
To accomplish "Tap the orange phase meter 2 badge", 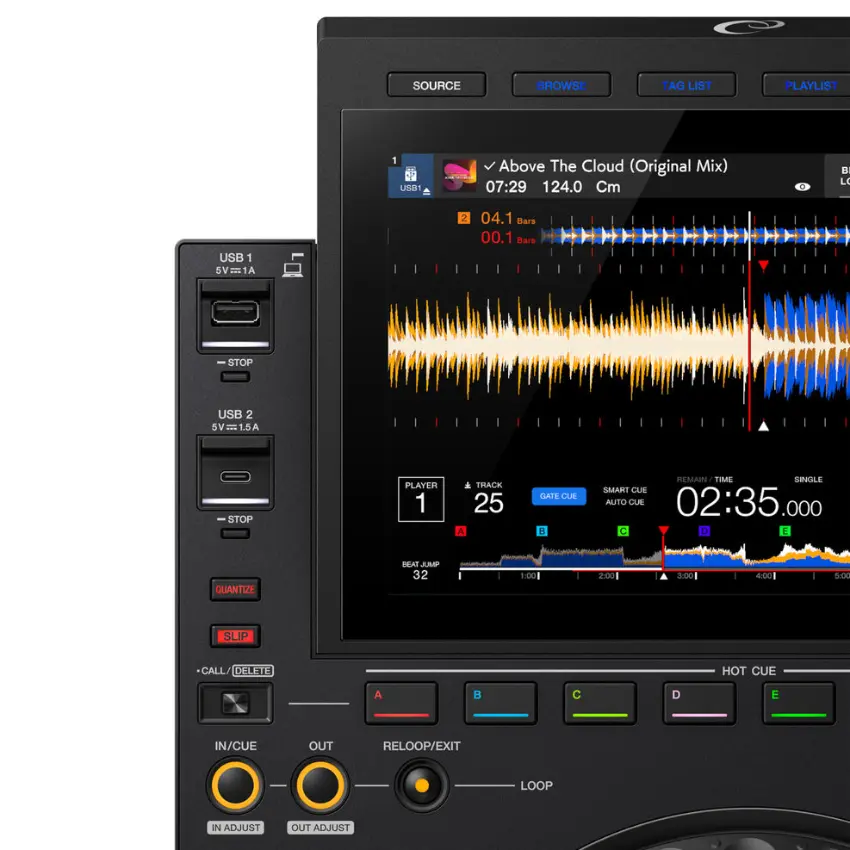I will click(x=463, y=218).
